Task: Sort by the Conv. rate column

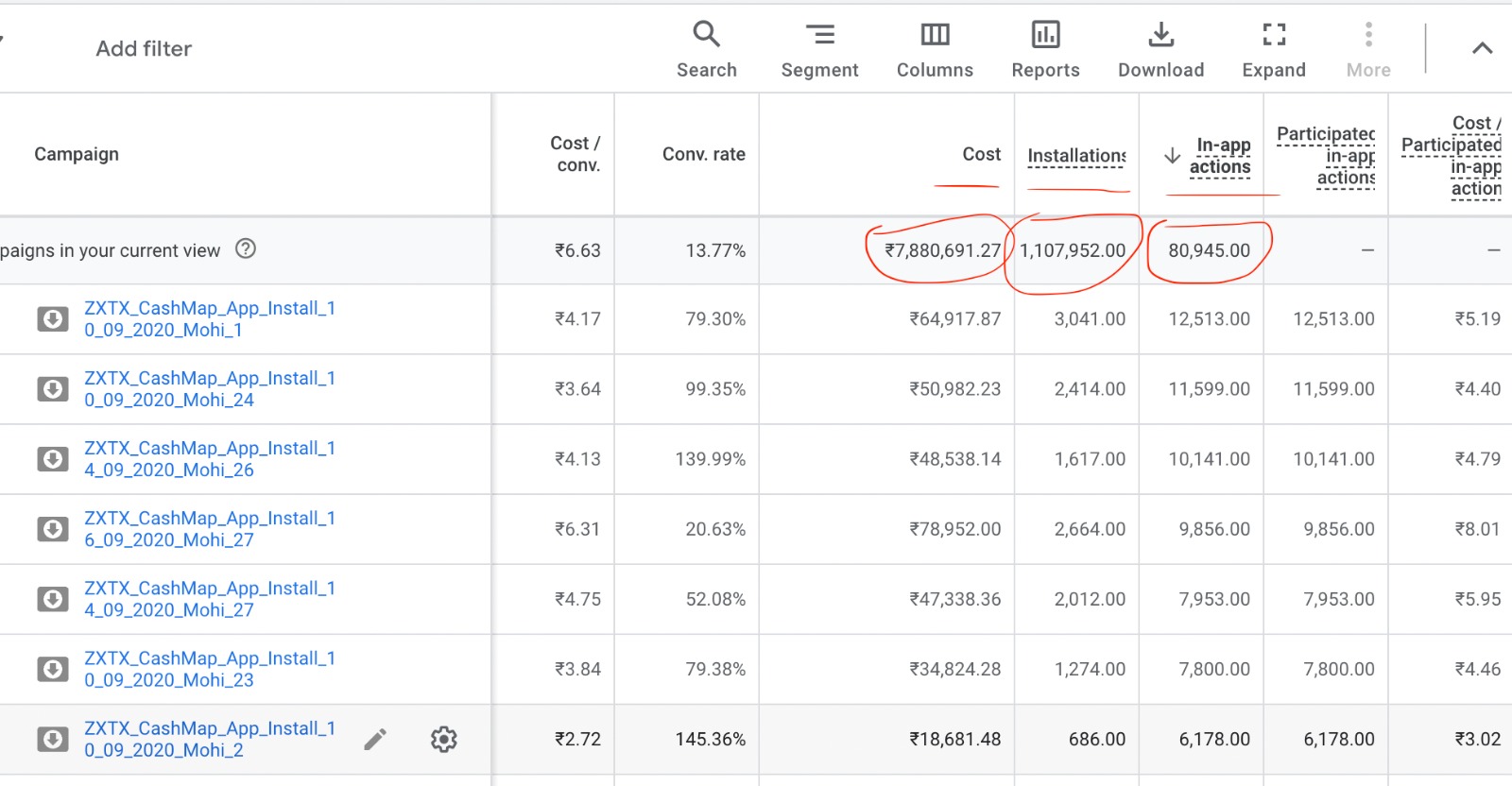Action: 703,154
